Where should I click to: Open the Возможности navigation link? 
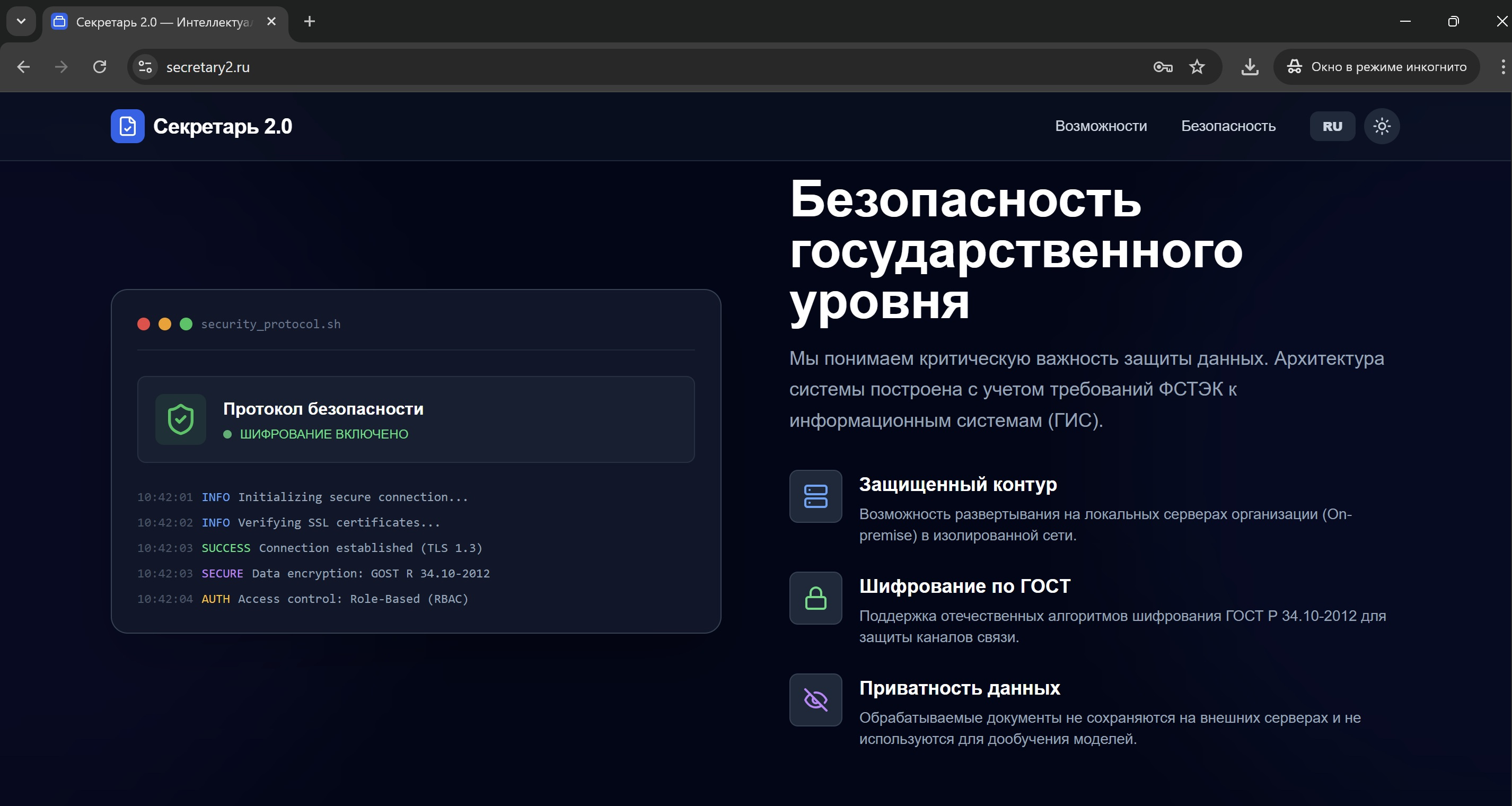(x=1101, y=126)
